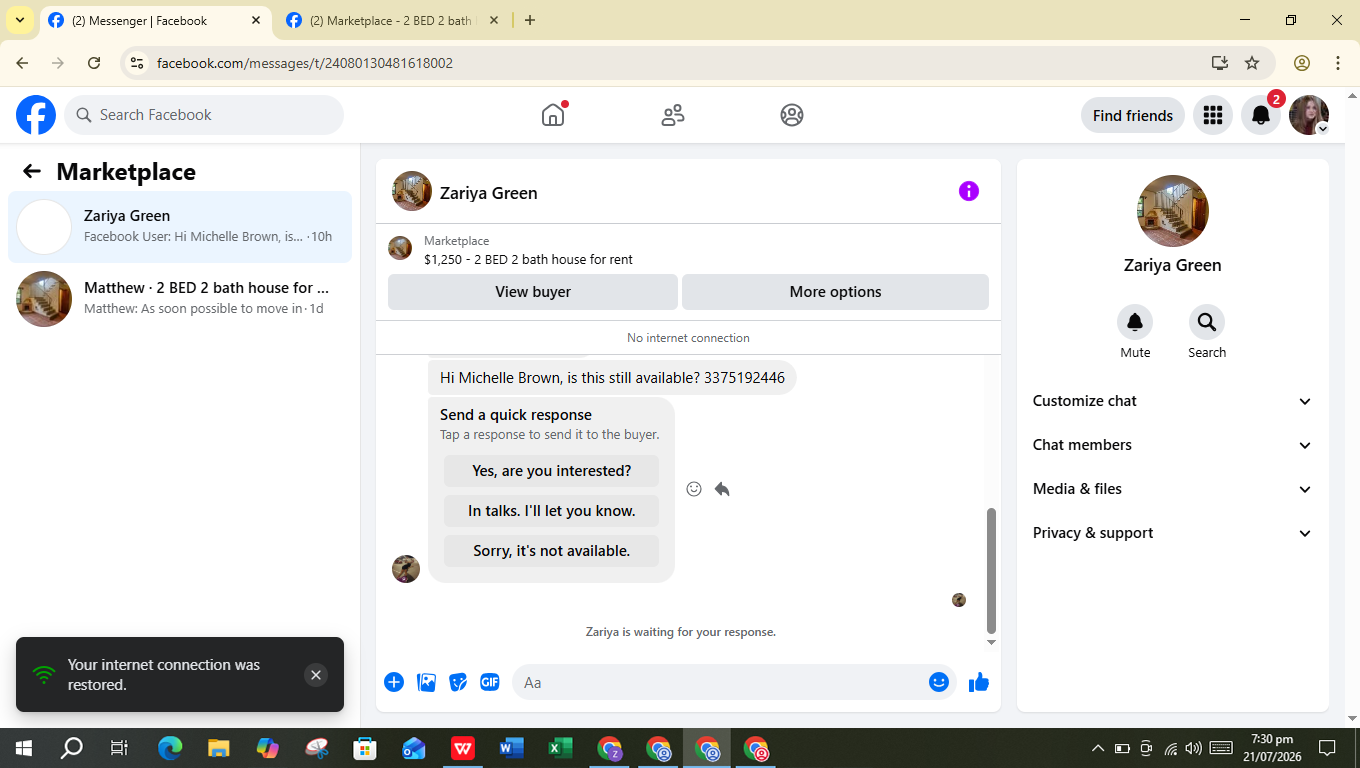Click the Facebook logo
The width and height of the screenshot is (1360, 768).
36,115
